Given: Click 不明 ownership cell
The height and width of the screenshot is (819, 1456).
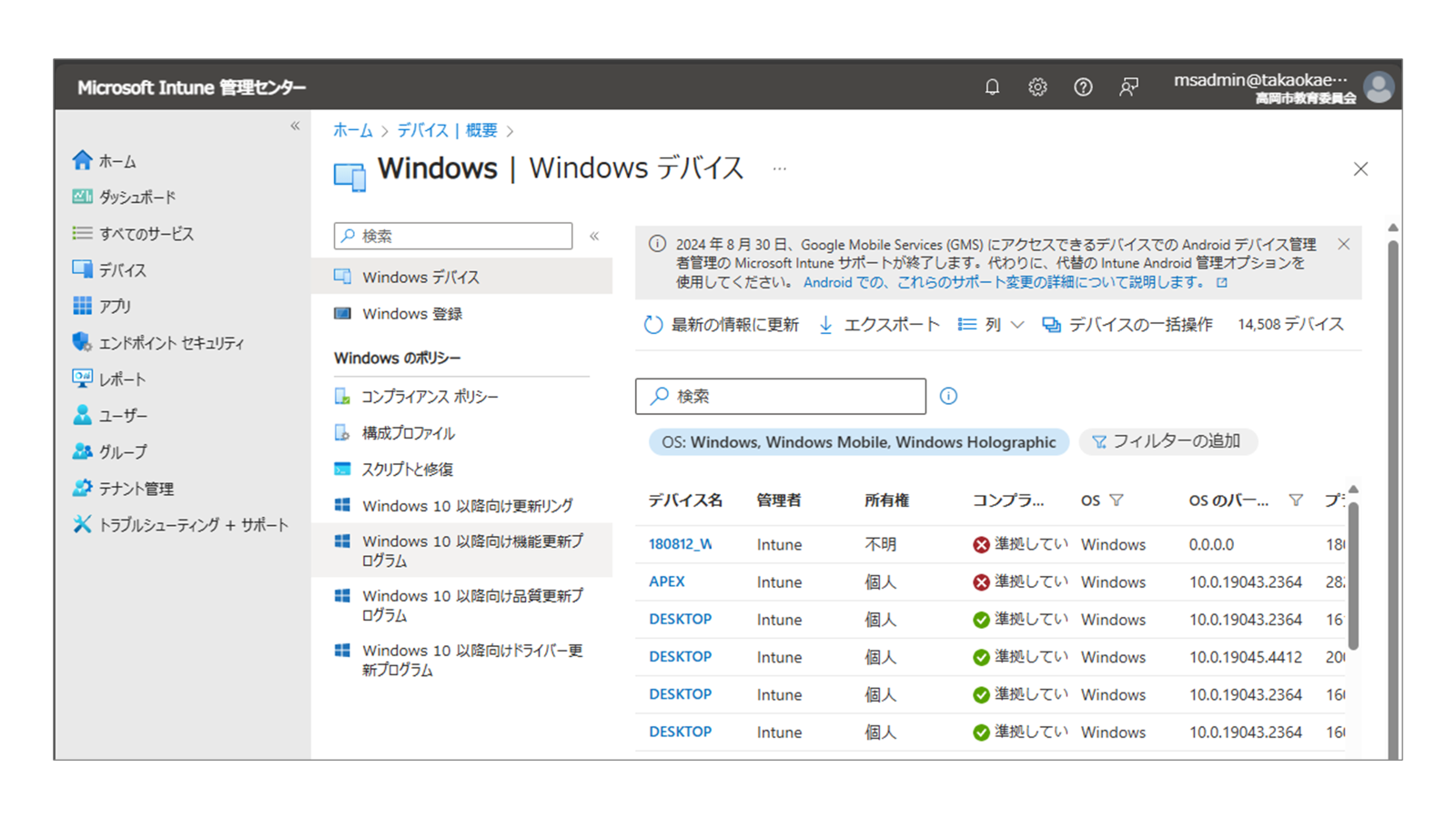Looking at the screenshot, I should click(x=880, y=544).
